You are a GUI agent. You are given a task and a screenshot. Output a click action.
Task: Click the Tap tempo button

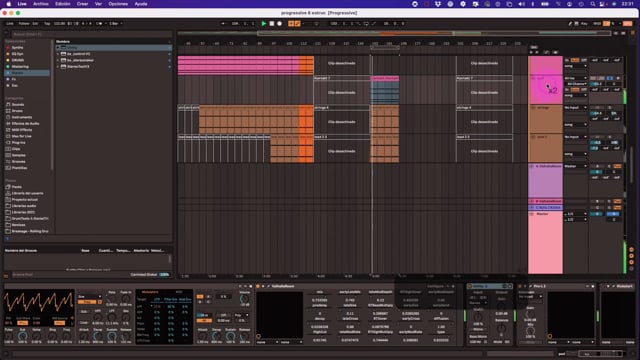coord(47,24)
